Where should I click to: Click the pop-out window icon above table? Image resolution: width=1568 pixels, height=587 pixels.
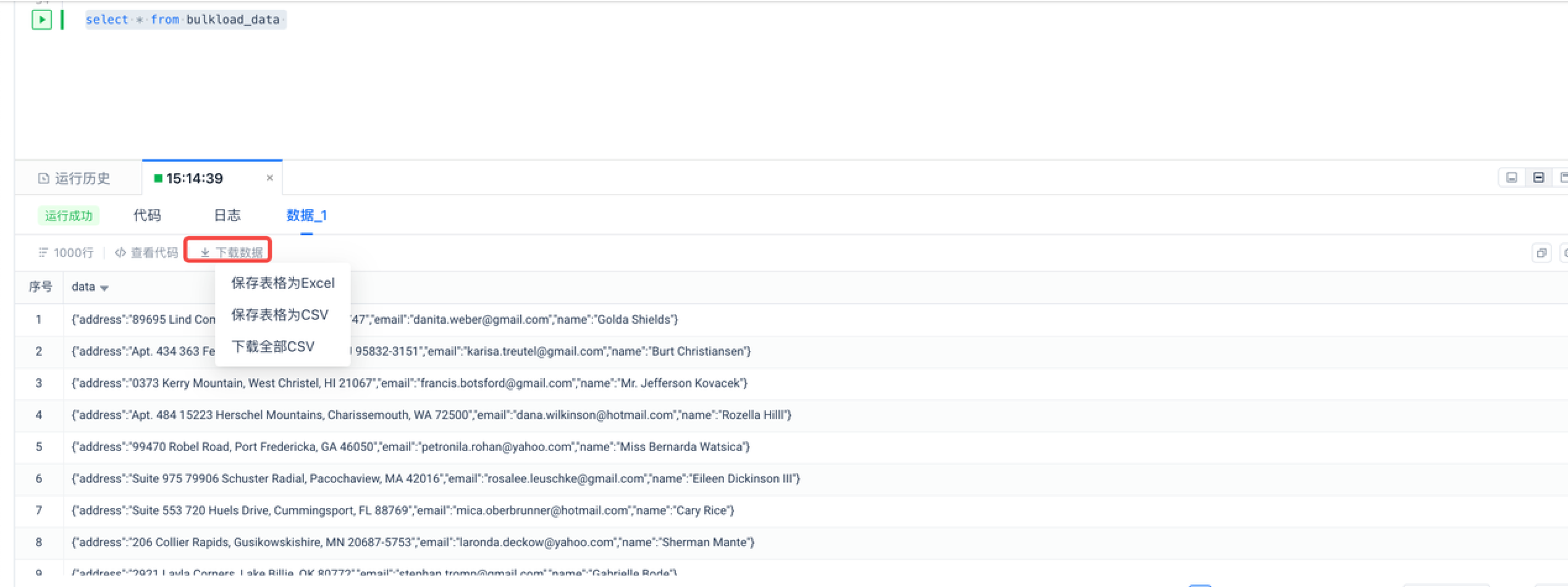click(1541, 253)
